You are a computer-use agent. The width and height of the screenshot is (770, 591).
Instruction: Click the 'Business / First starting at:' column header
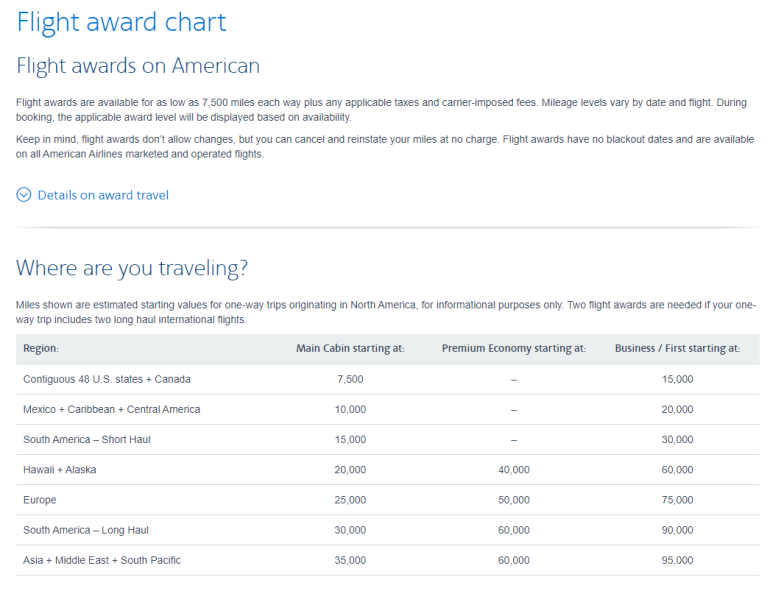pyautogui.click(x=677, y=349)
